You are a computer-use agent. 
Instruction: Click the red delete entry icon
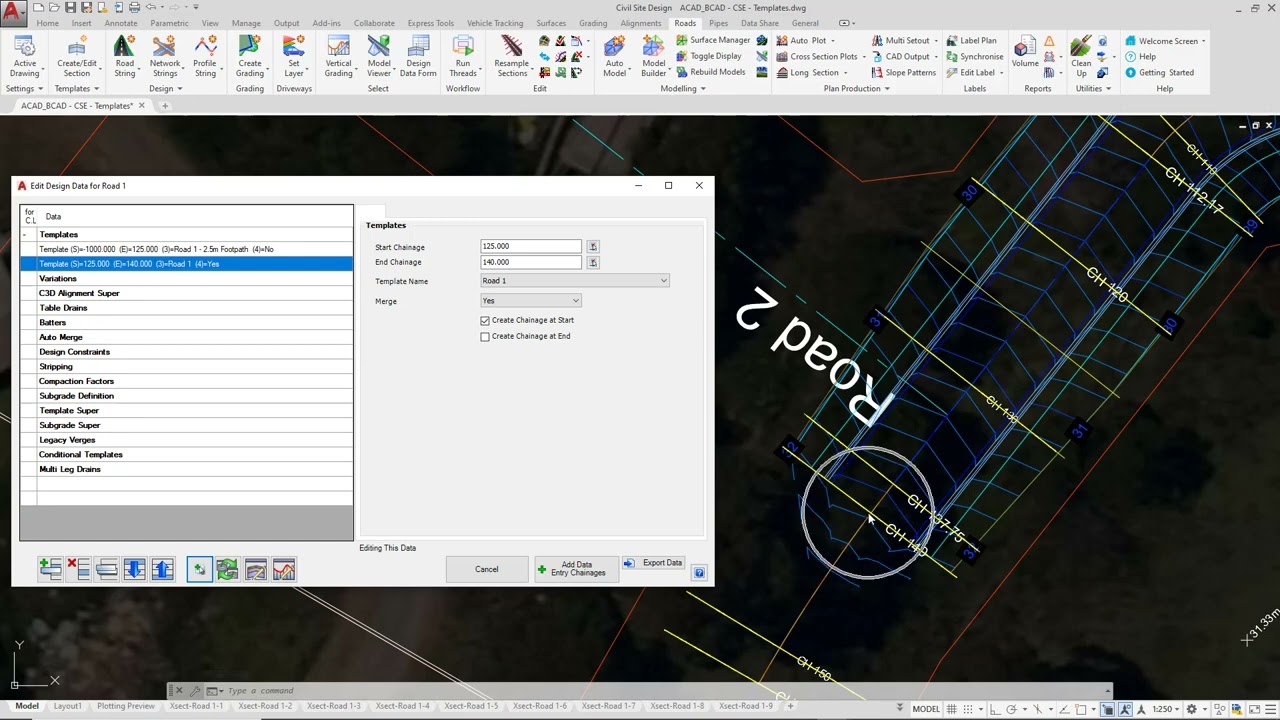point(72,568)
